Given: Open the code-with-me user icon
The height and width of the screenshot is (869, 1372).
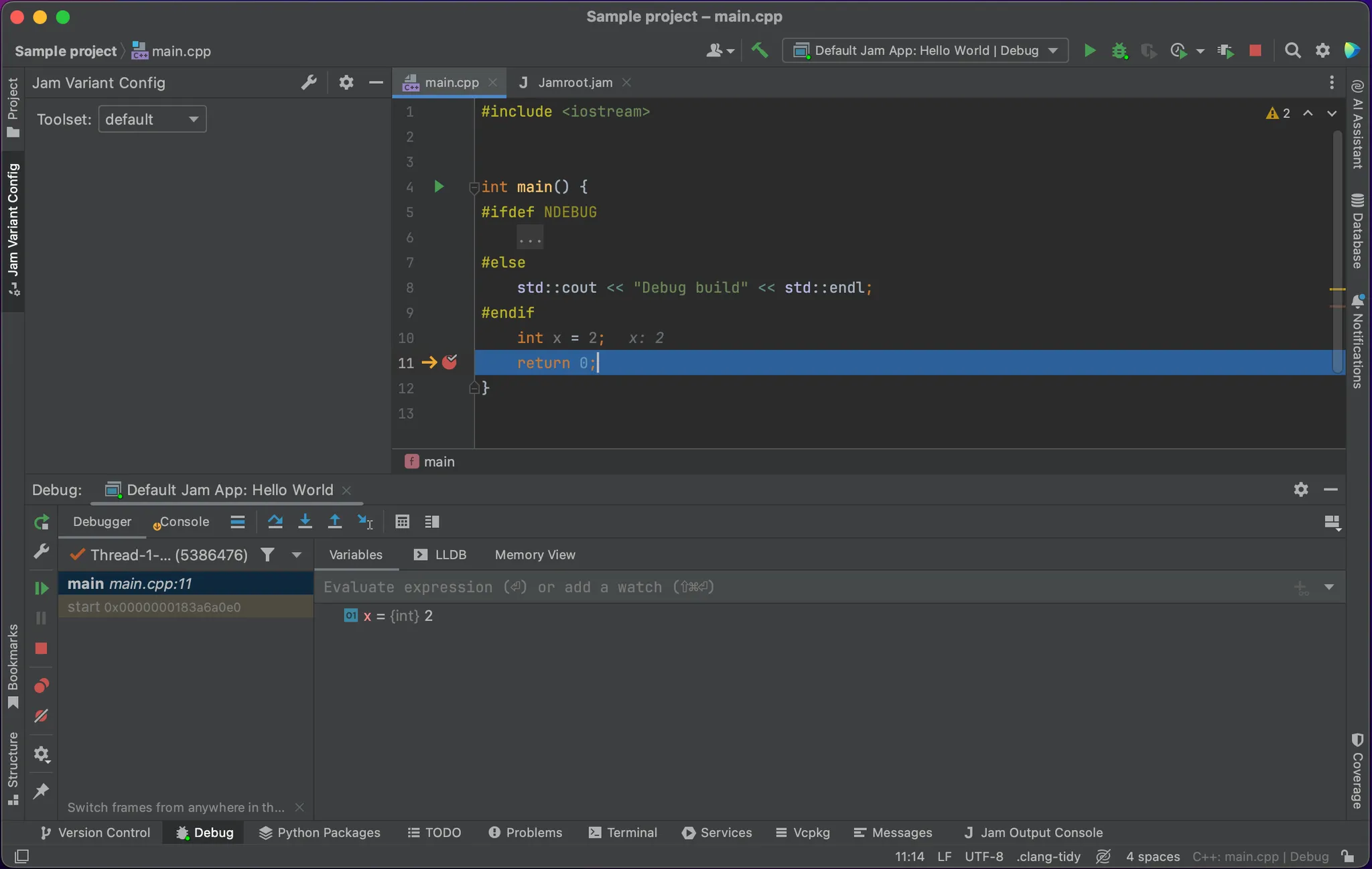Looking at the screenshot, I should click(720, 50).
